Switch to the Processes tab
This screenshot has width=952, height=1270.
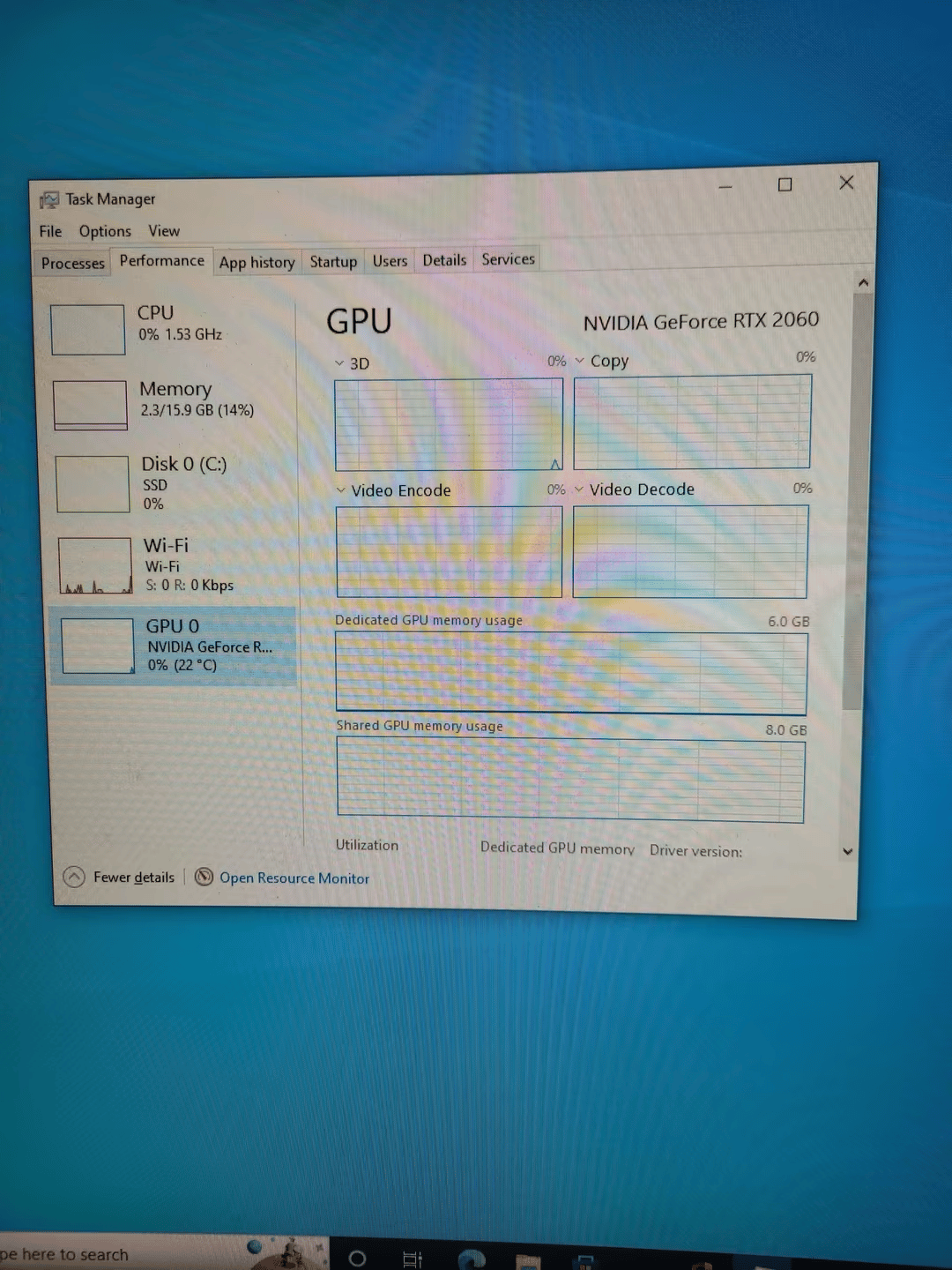(x=72, y=263)
